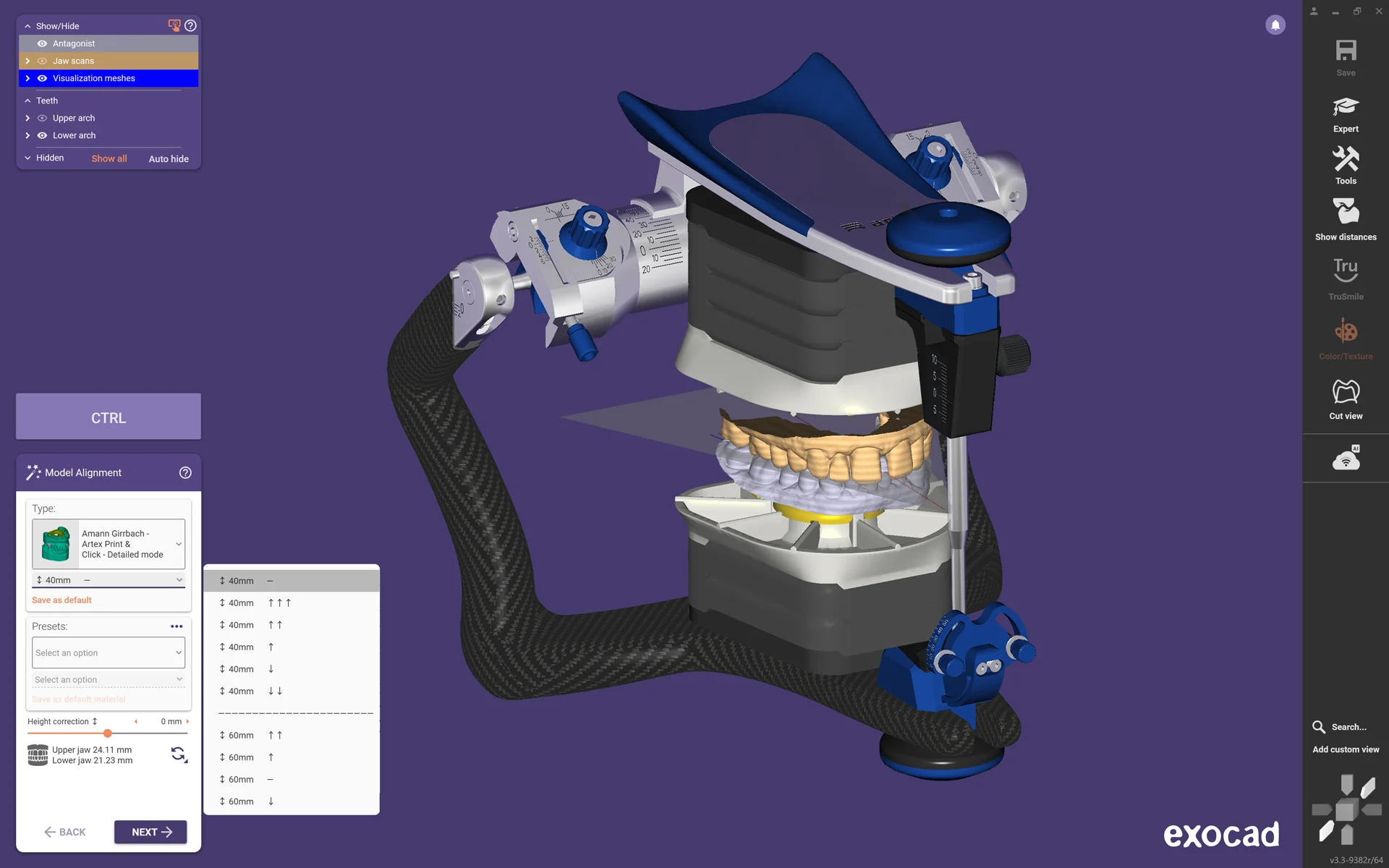This screenshot has height=868, width=1389.
Task: Open the first Presets option dropdown
Action: pos(108,652)
